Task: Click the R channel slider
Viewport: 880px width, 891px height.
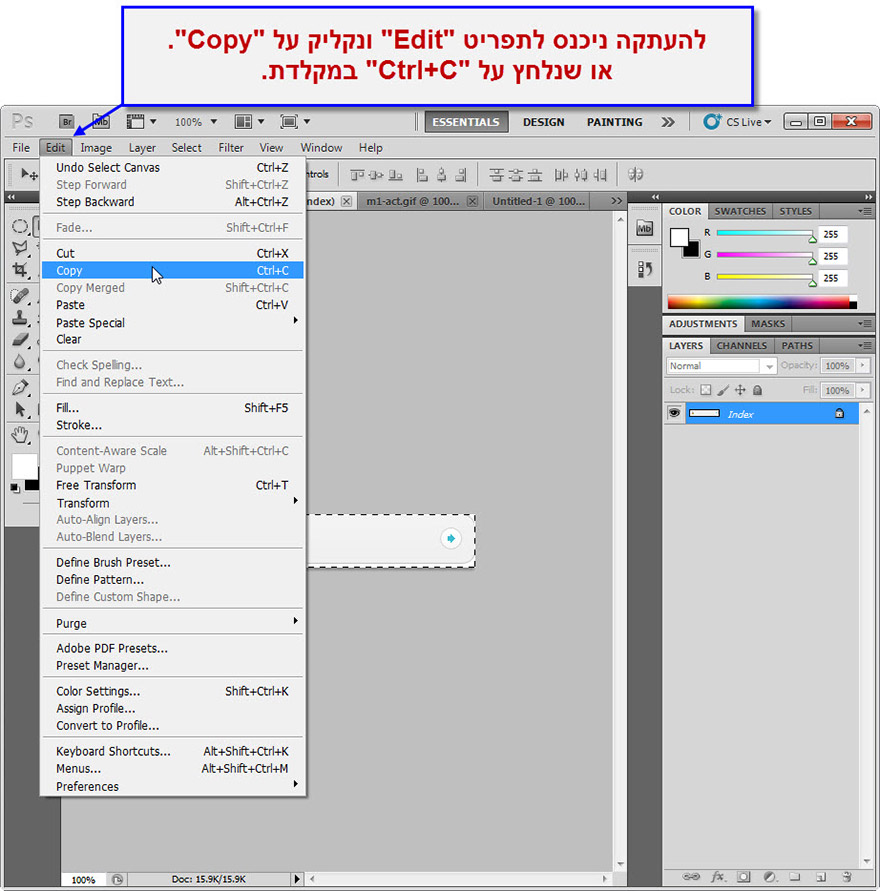Action: 765,234
